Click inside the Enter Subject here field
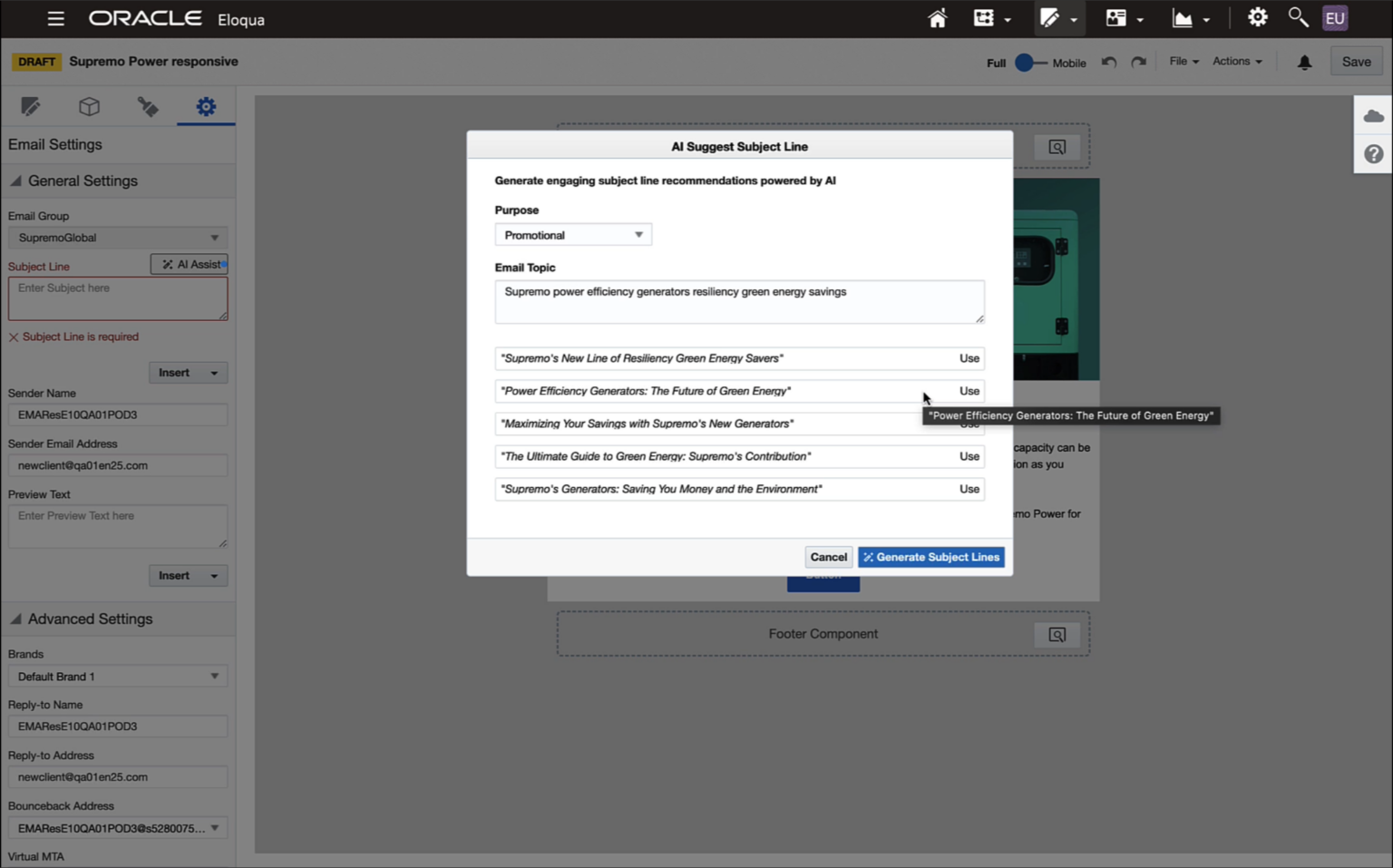 tap(117, 298)
